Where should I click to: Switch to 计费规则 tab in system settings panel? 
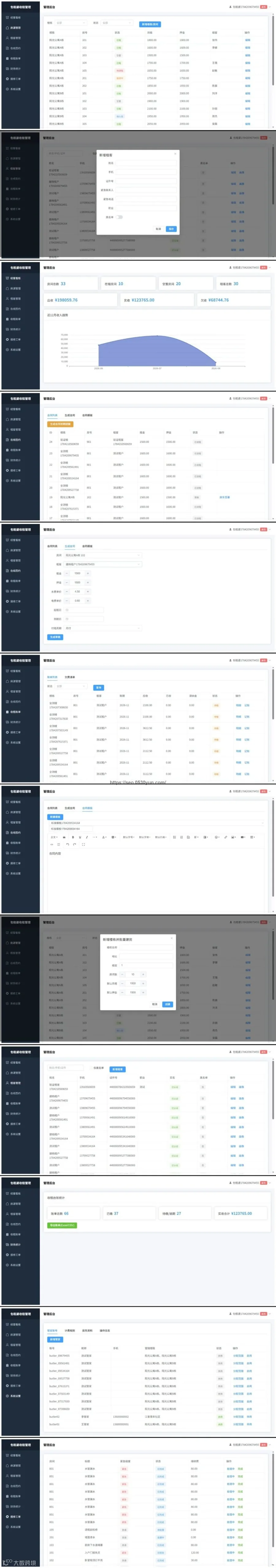(70, 1331)
